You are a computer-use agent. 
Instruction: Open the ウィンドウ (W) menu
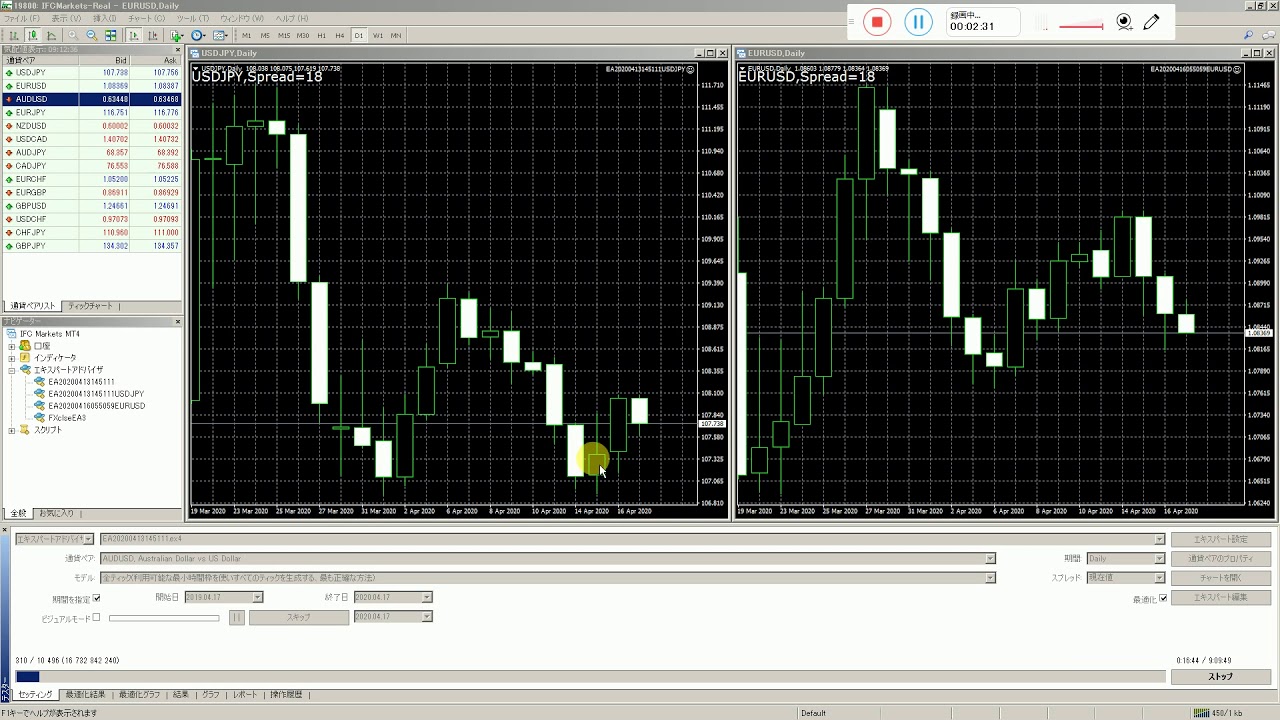tap(242, 19)
